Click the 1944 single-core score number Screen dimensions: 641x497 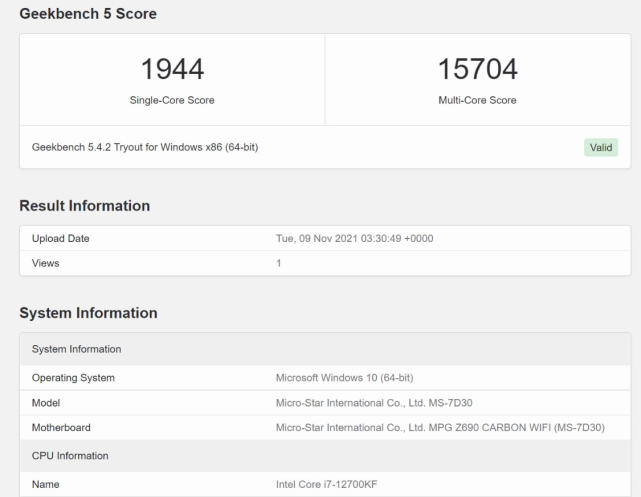point(172,69)
